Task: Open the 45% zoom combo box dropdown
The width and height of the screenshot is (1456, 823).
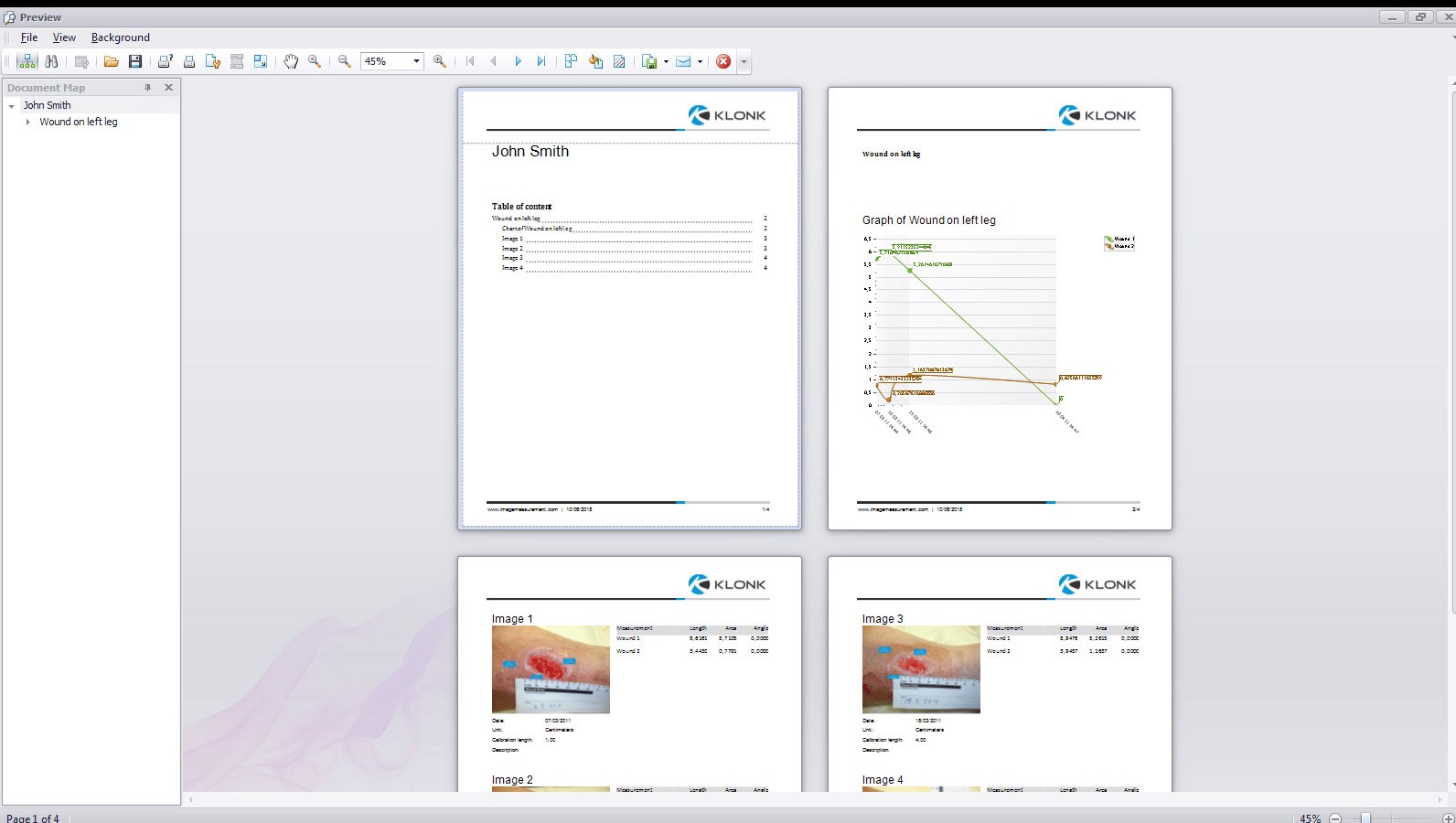Action: click(416, 61)
